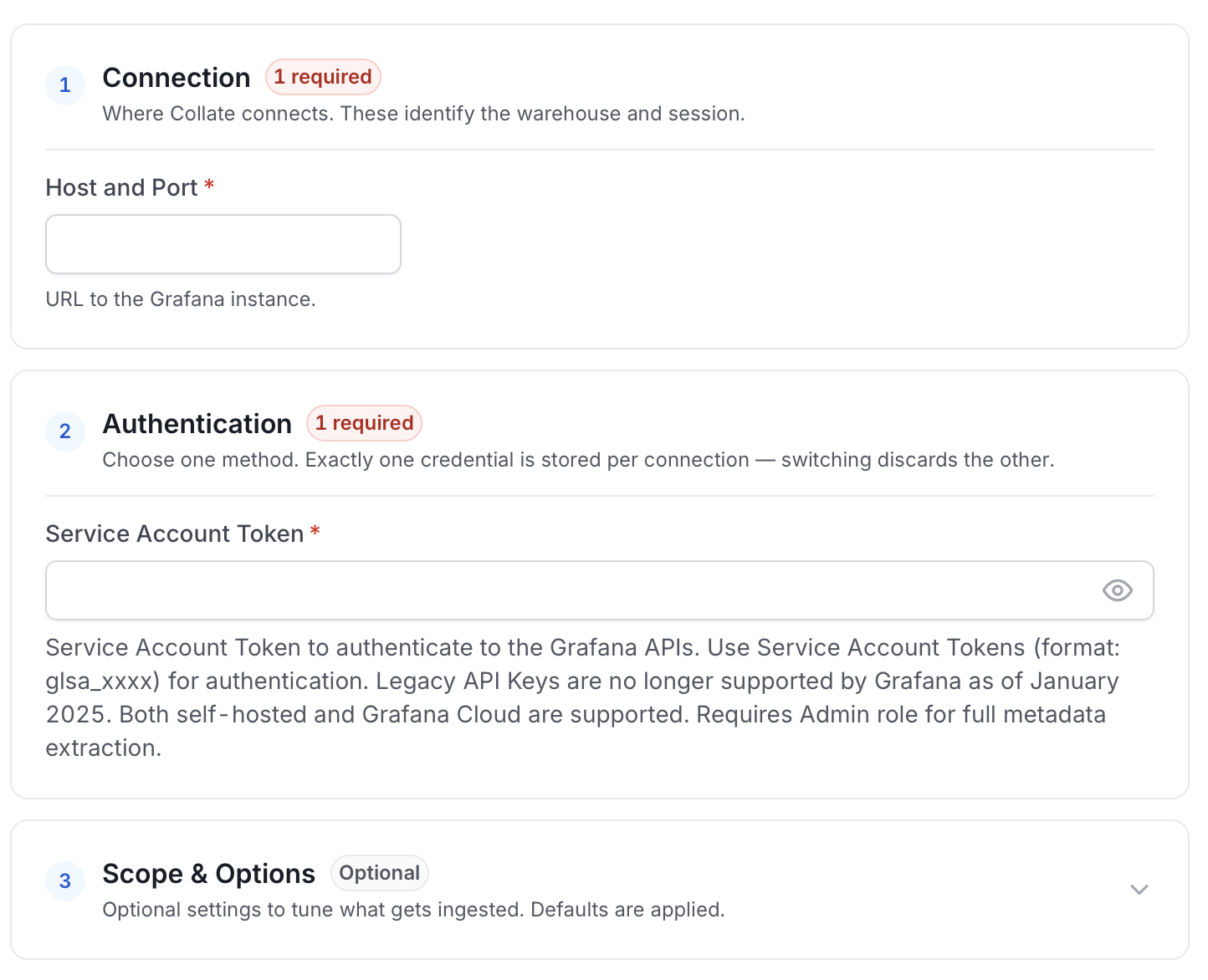Image resolution: width=1208 pixels, height=980 pixels.
Task: Click the Authentication '1 required' badge
Action: [364, 423]
